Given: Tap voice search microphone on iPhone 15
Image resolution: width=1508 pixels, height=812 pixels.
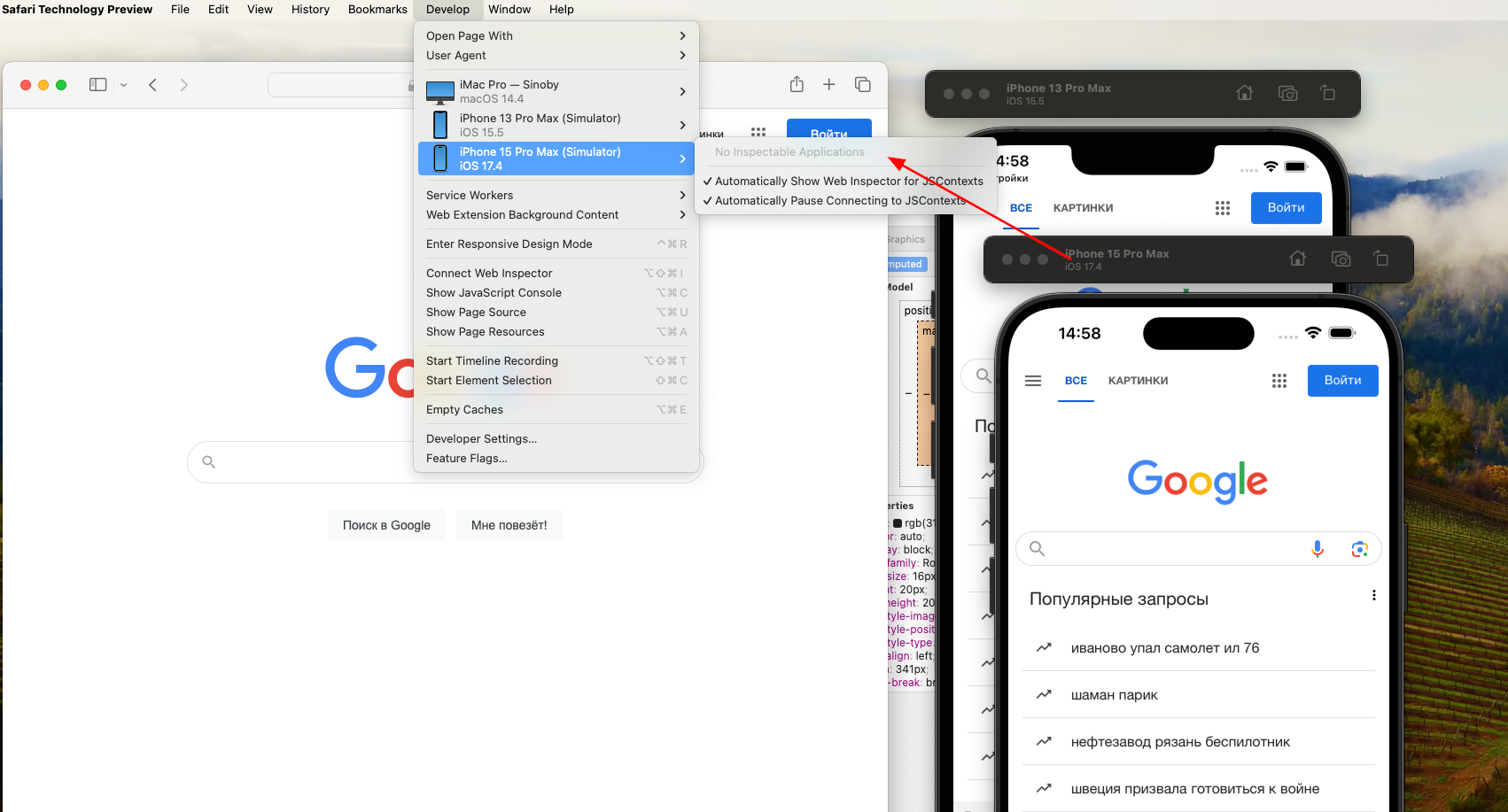Looking at the screenshot, I should click(x=1318, y=549).
